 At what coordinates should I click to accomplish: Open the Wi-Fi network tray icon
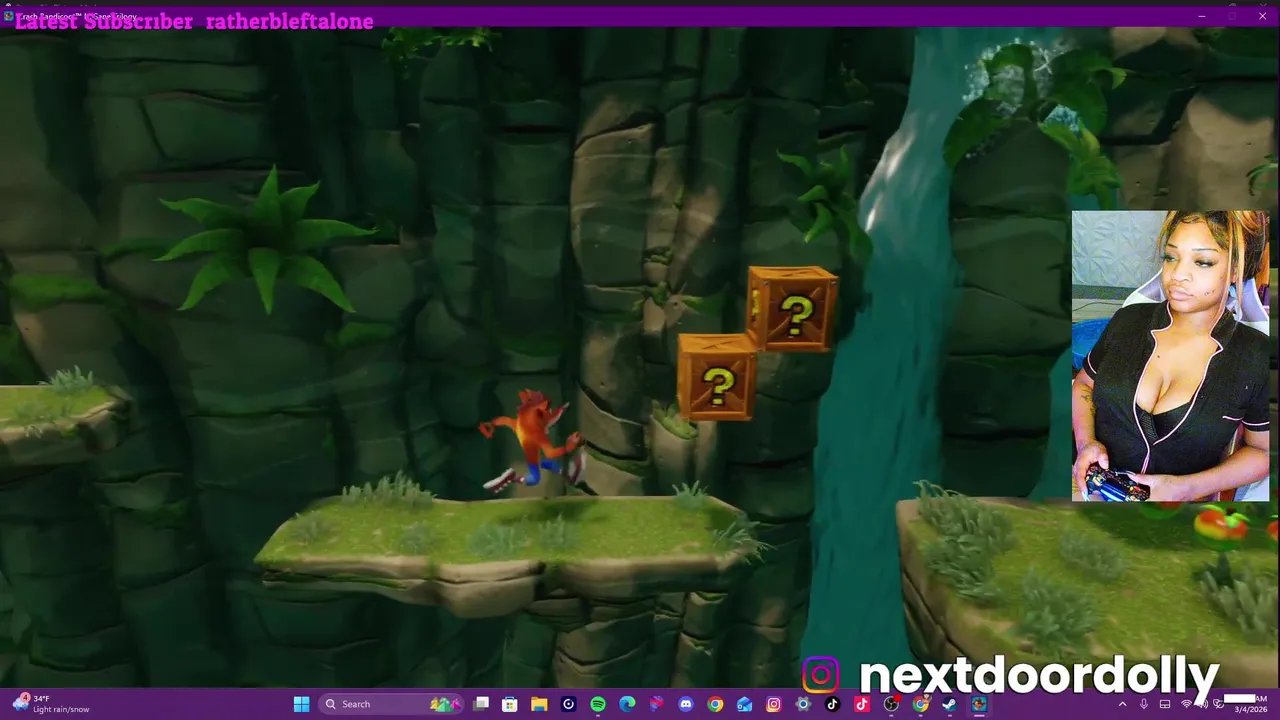tap(1187, 704)
